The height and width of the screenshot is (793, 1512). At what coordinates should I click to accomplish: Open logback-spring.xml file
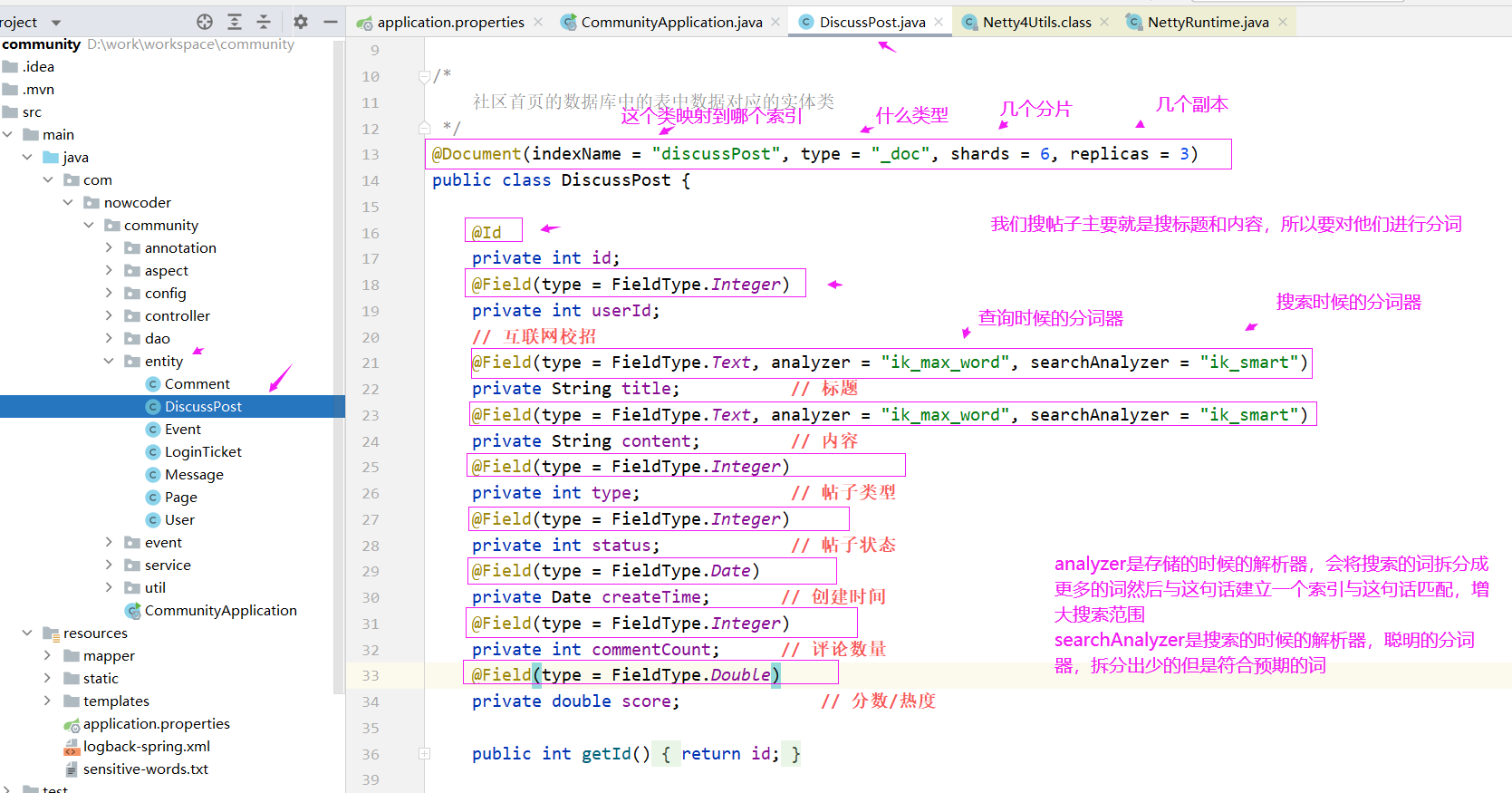(x=137, y=746)
